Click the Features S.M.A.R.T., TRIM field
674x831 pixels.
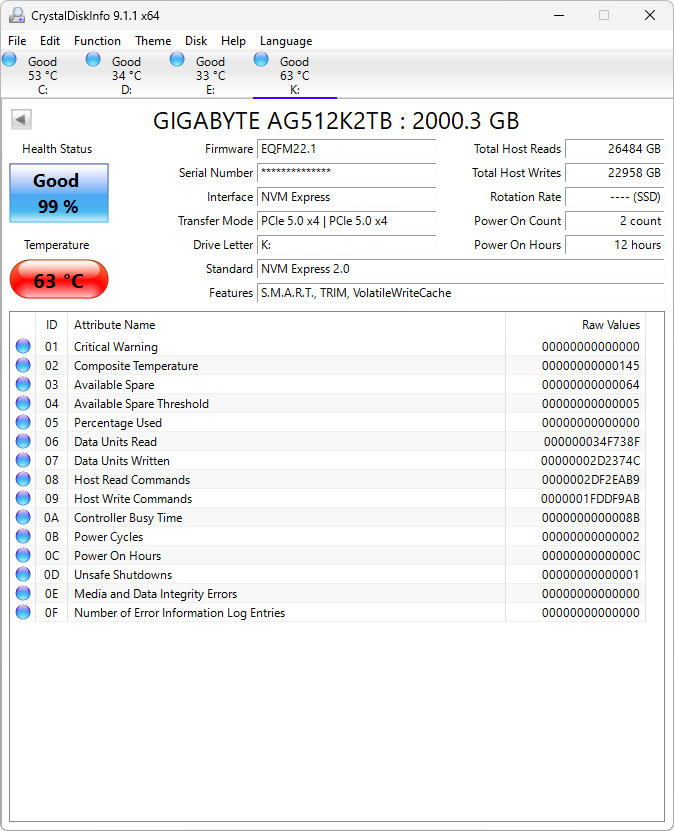click(460, 293)
